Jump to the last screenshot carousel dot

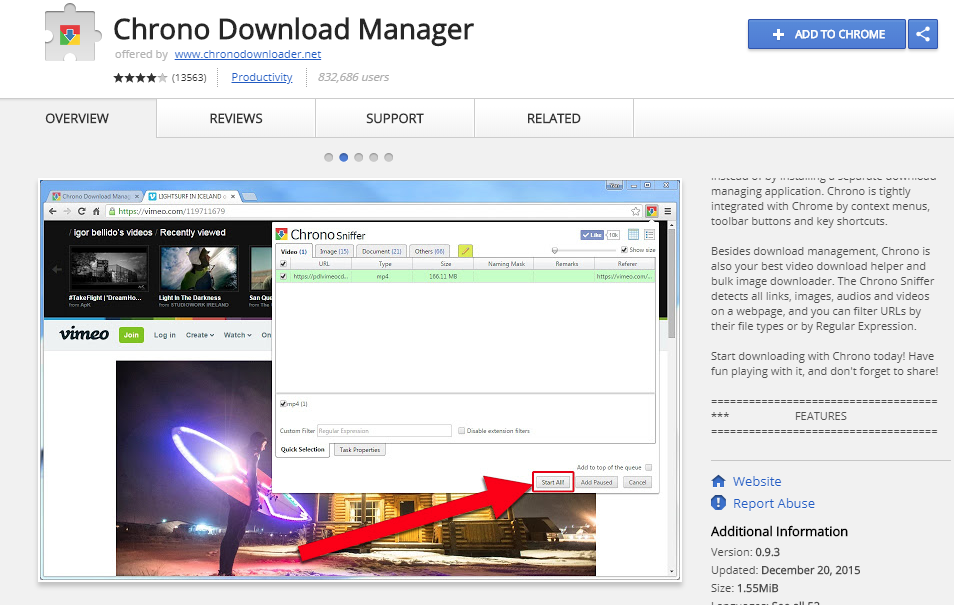coord(389,157)
